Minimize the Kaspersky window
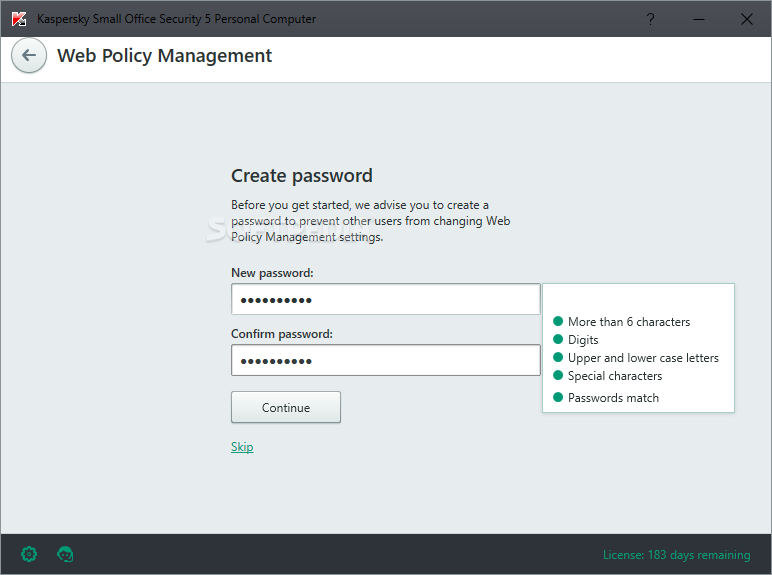 [x=699, y=19]
